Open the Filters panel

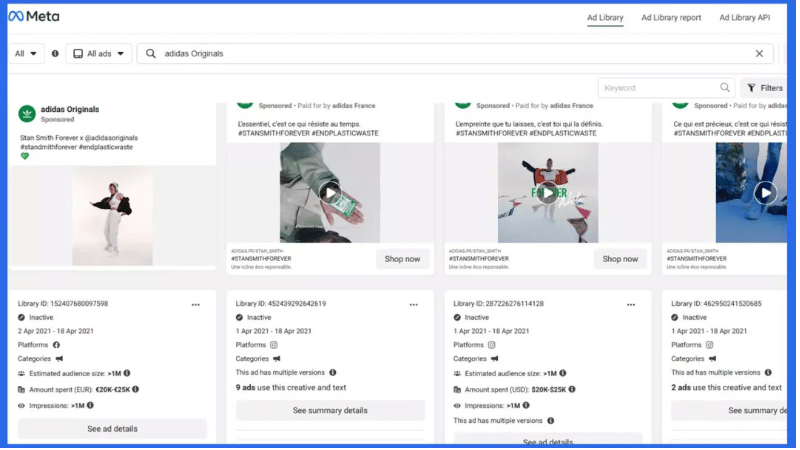[x=764, y=88]
